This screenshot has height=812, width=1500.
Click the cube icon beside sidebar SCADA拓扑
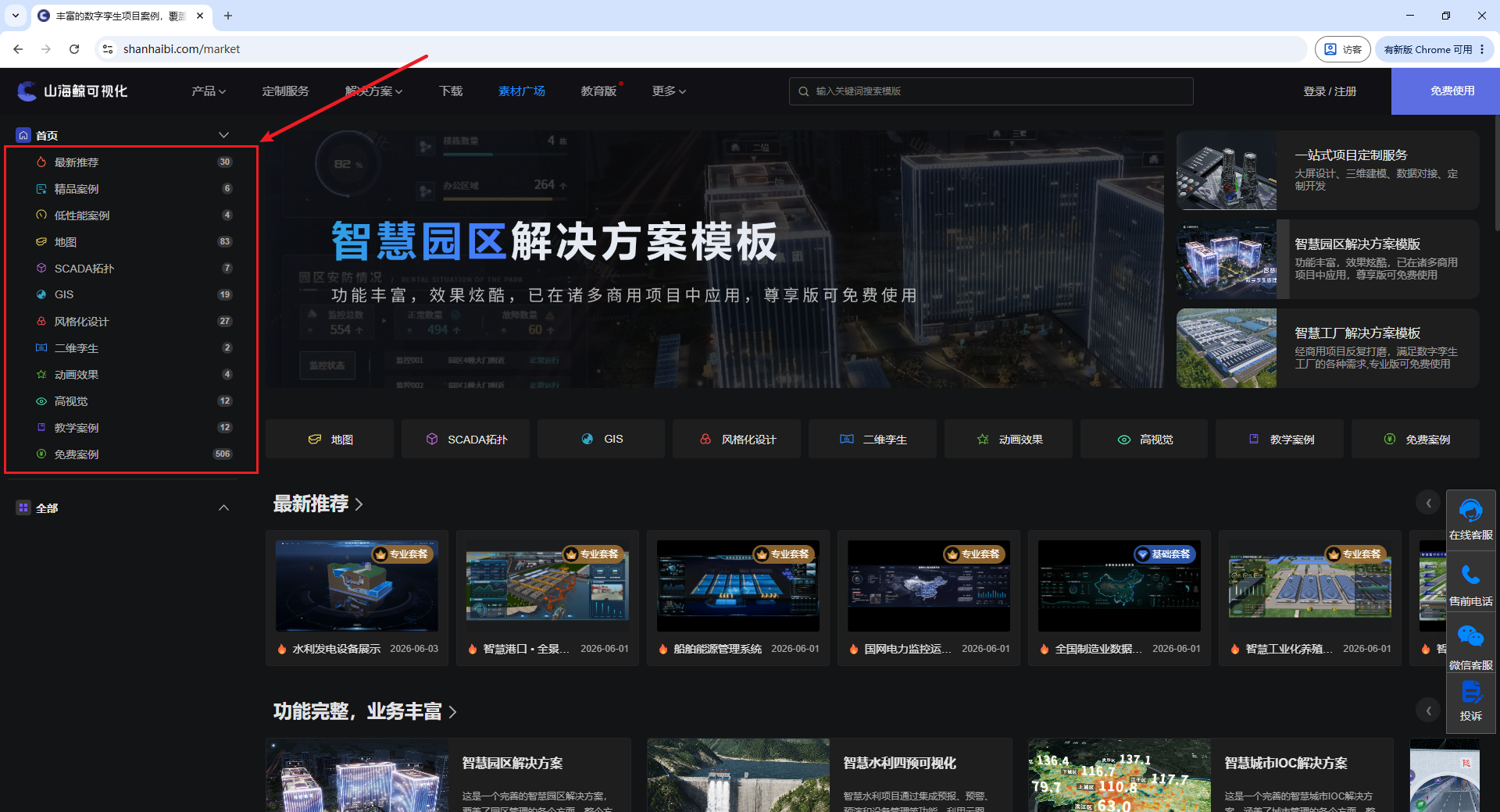click(x=41, y=268)
